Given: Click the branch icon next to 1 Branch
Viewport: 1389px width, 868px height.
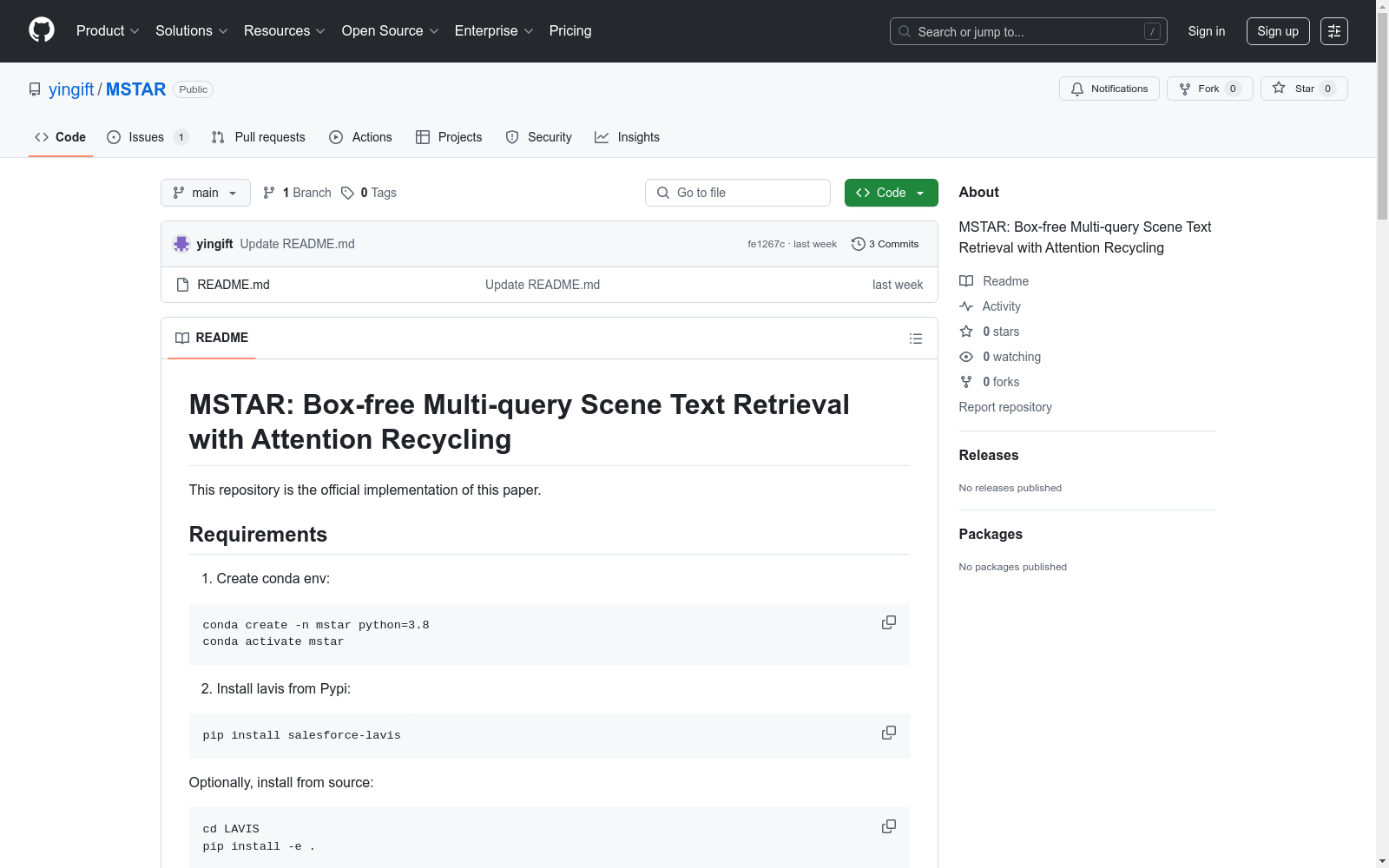Looking at the screenshot, I should 269,193.
